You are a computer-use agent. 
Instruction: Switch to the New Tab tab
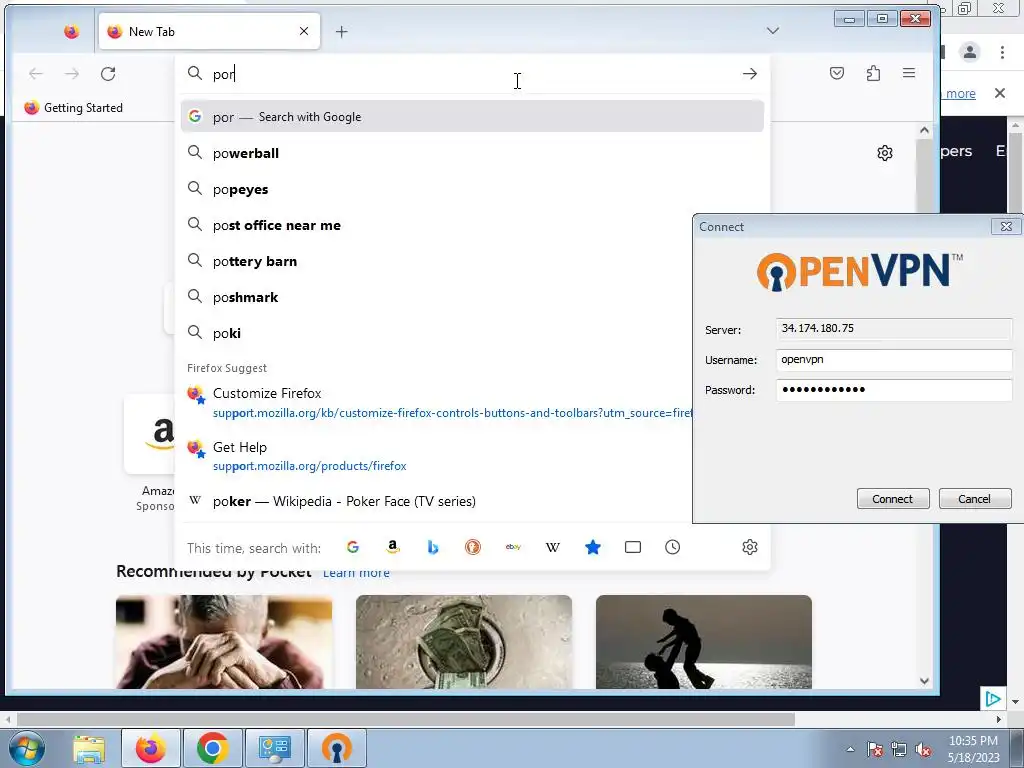(x=209, y=31)
